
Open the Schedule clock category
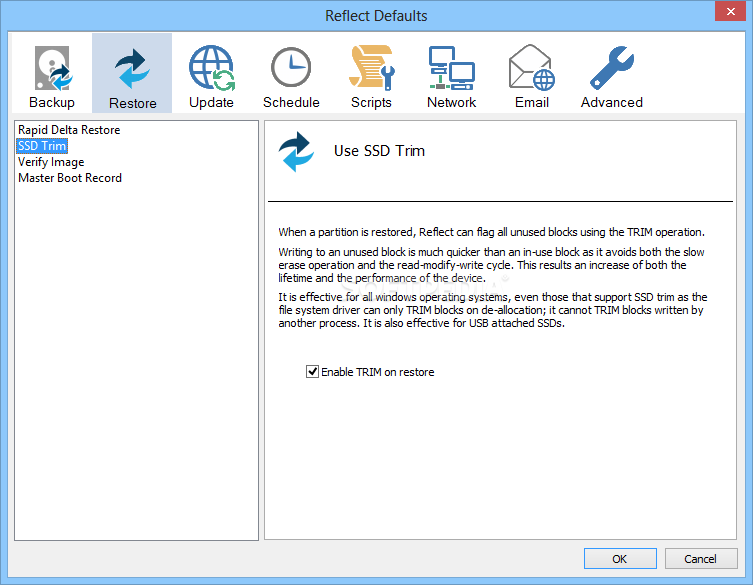(291, 73)
